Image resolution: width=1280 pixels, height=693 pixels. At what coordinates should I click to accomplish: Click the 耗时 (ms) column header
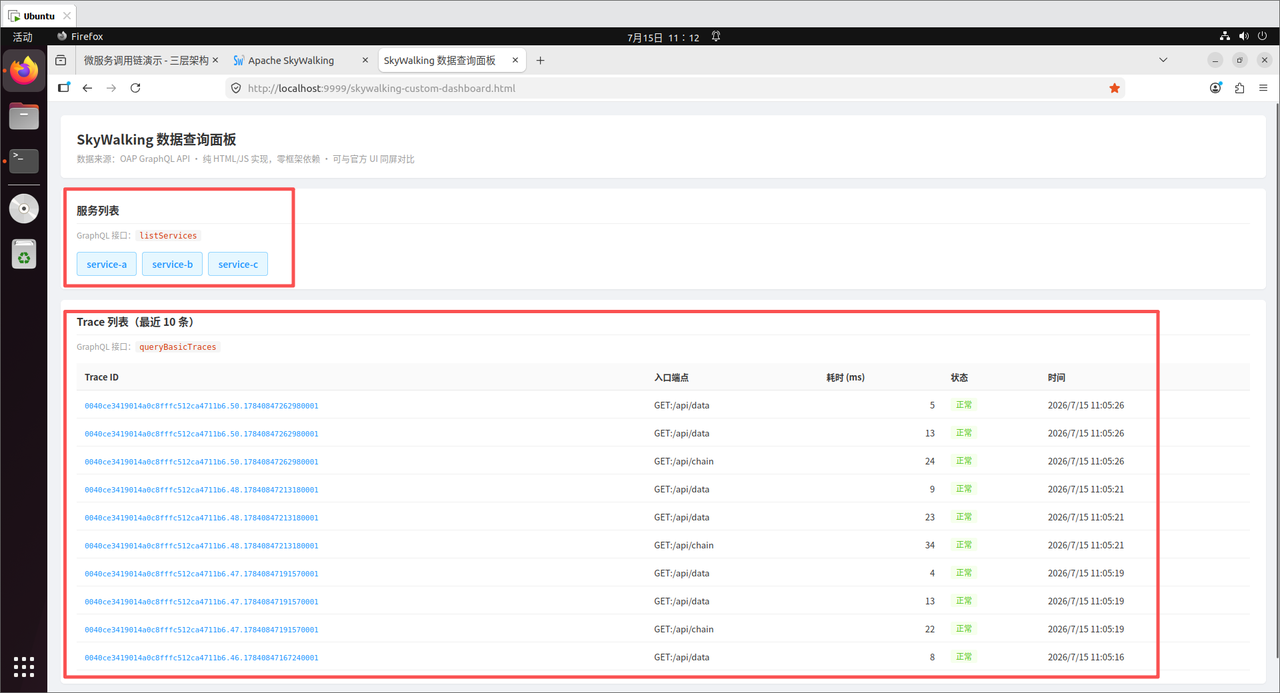845,378
